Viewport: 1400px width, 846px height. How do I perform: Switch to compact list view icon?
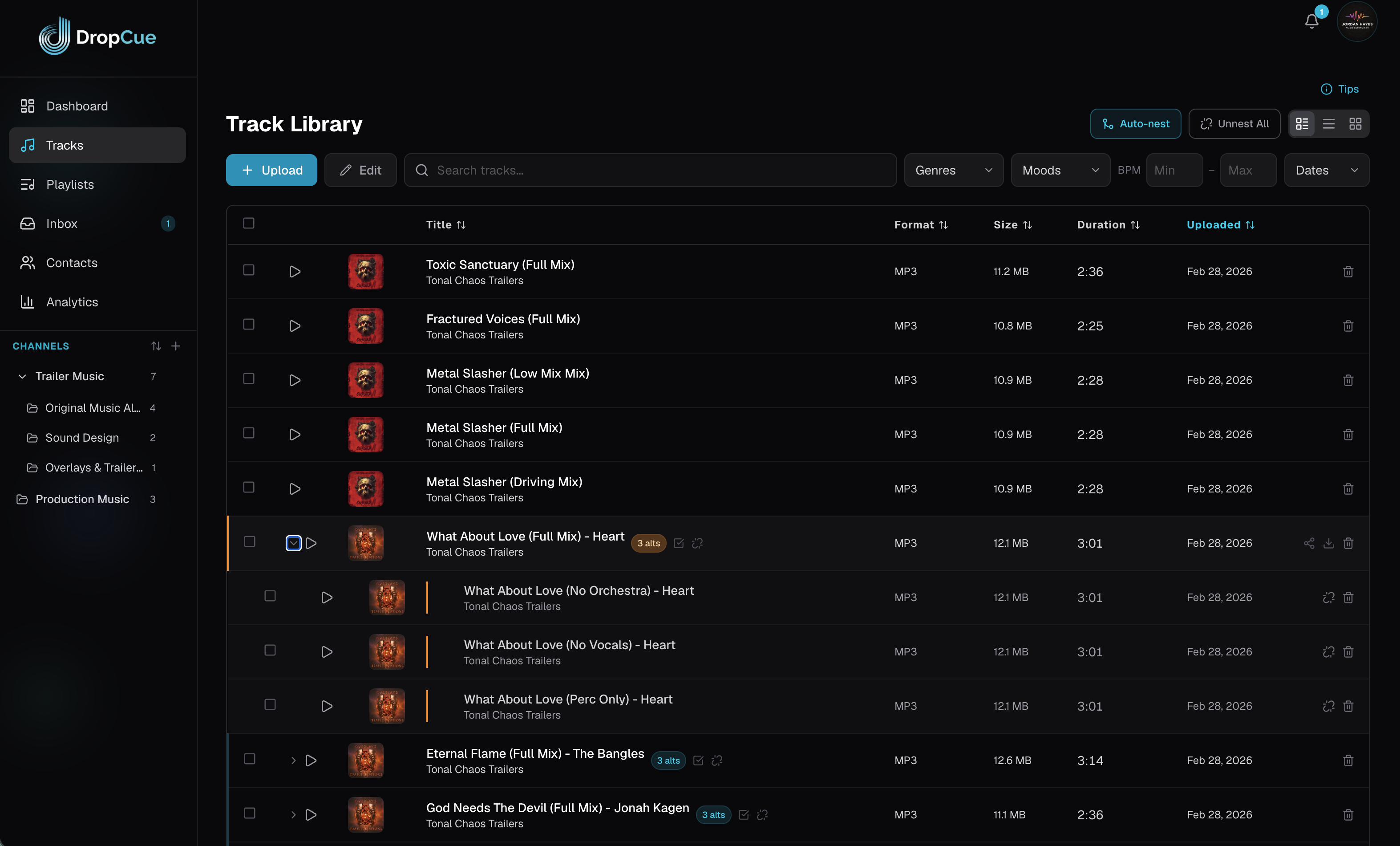coord(1328,124)
